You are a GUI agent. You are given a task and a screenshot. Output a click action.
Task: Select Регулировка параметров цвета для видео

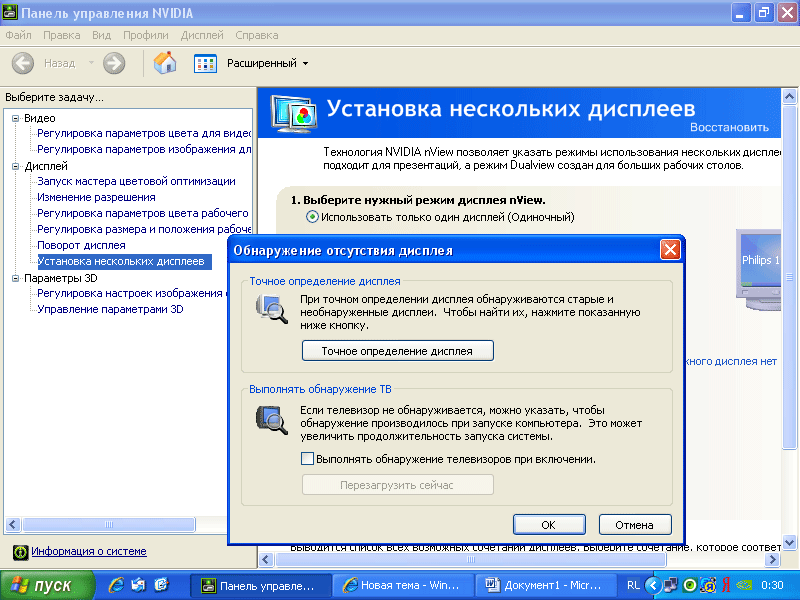click(x=144, y=134)
